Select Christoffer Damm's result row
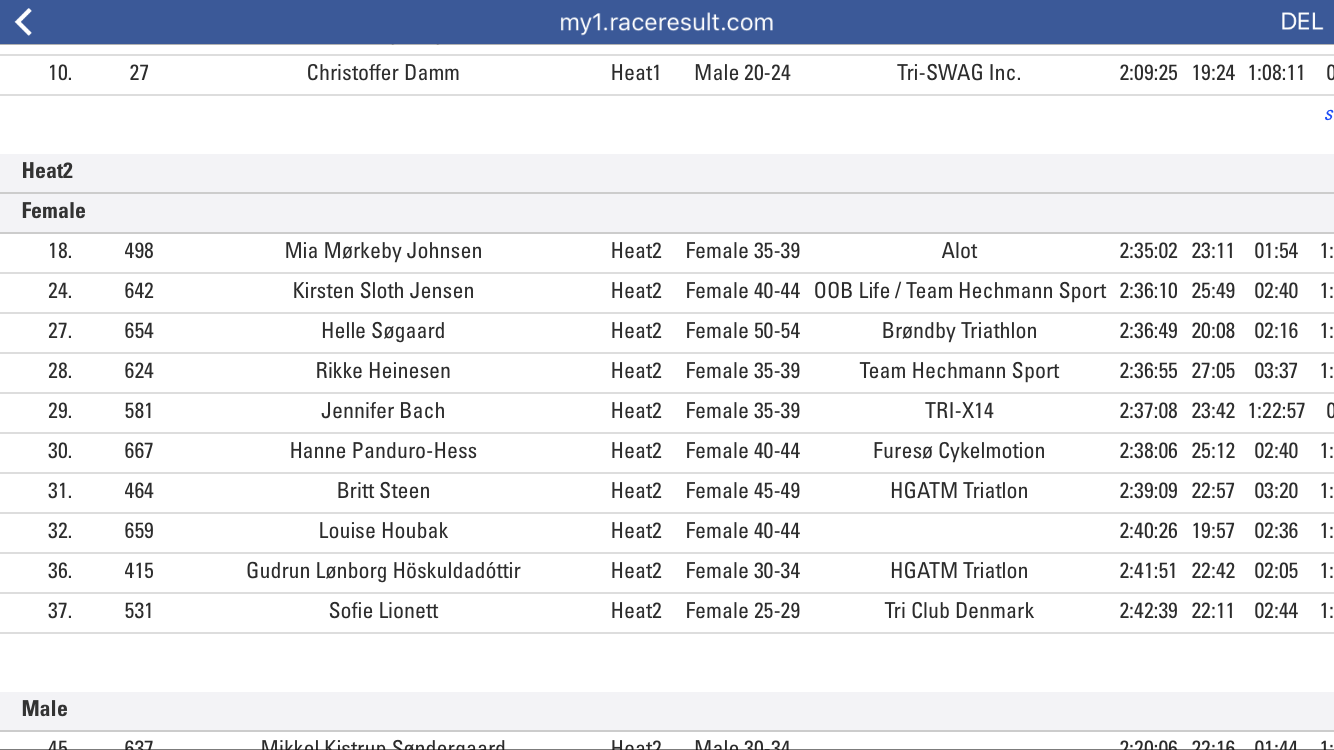The width and height of the screenshot is (1334, 750). (383, 73)
